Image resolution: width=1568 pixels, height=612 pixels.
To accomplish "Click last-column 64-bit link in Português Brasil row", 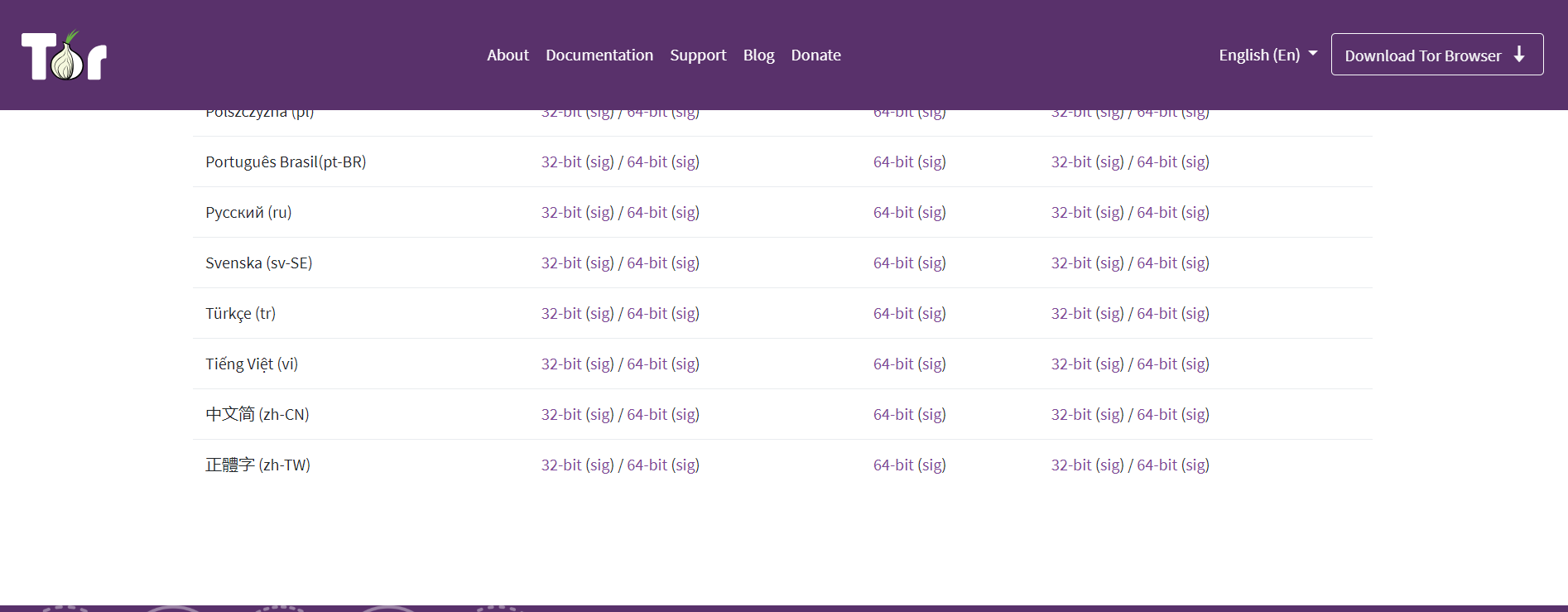I will tap(1157, 161).
